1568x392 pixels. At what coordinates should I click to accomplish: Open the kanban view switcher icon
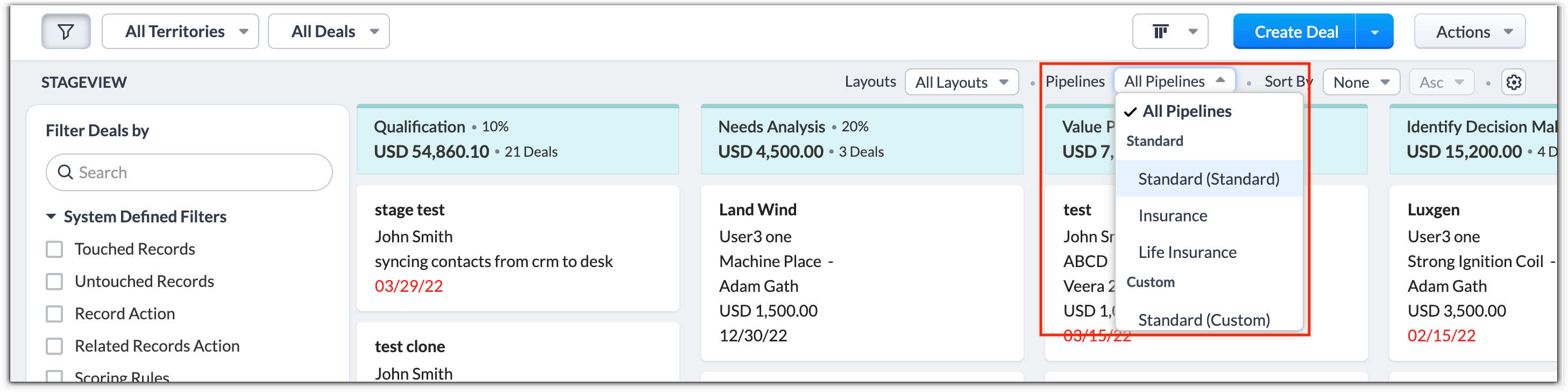pos(1169,32)
